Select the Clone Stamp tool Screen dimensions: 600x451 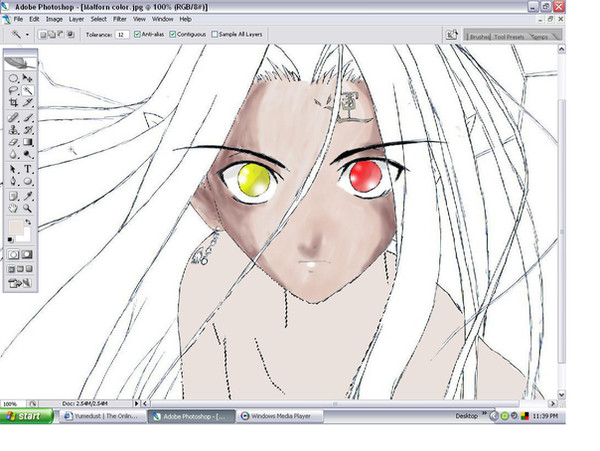point(13,130)
